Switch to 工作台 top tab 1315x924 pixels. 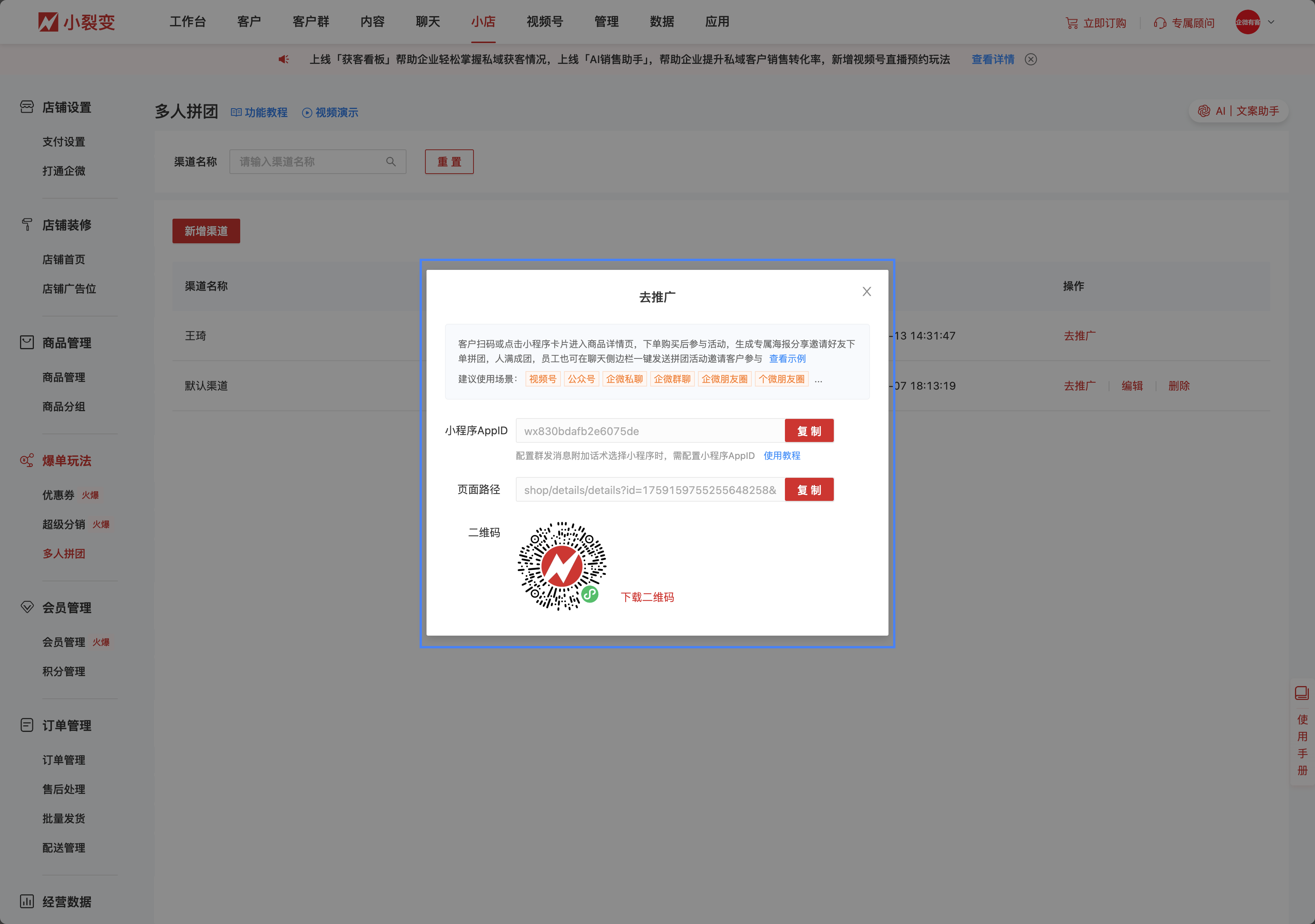coord(187,22)
